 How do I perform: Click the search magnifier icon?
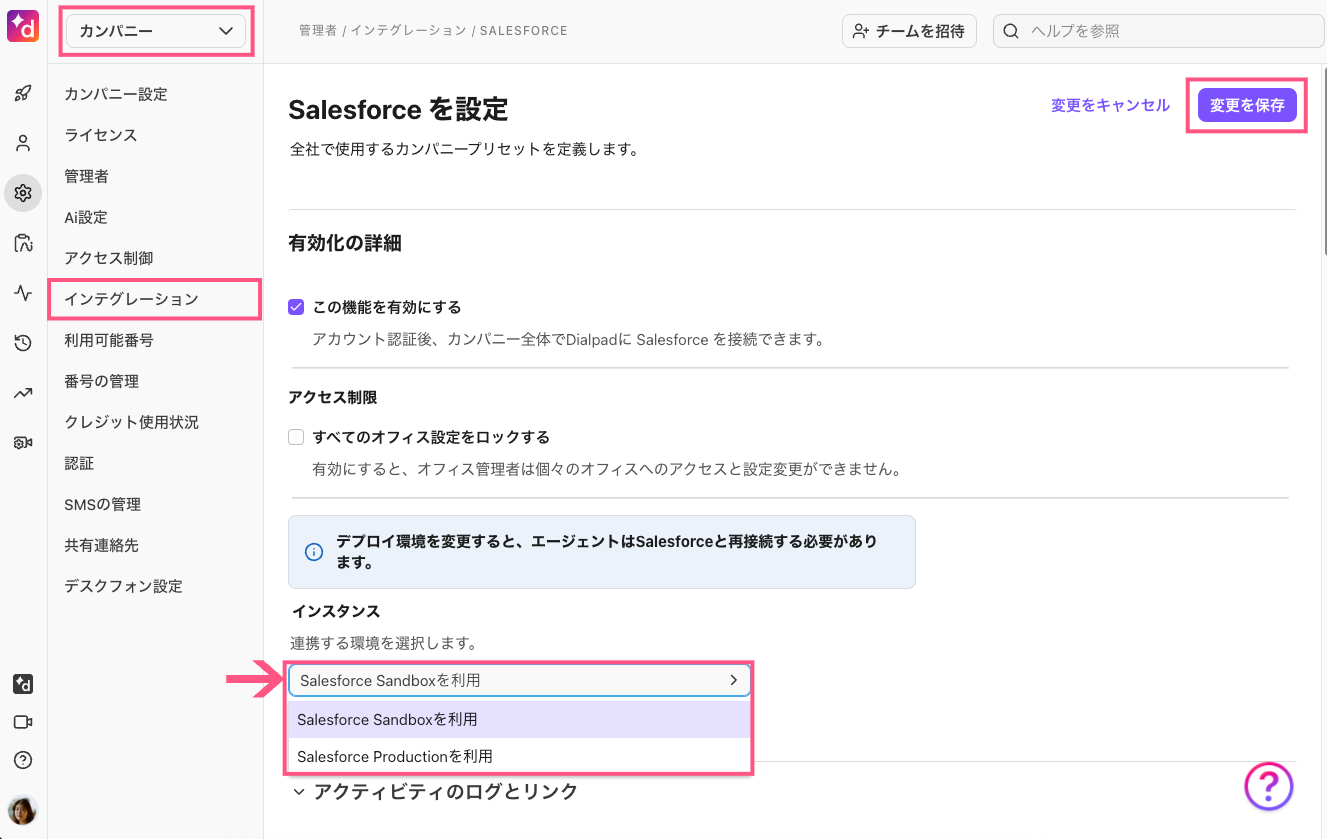tap(1011, 31)
